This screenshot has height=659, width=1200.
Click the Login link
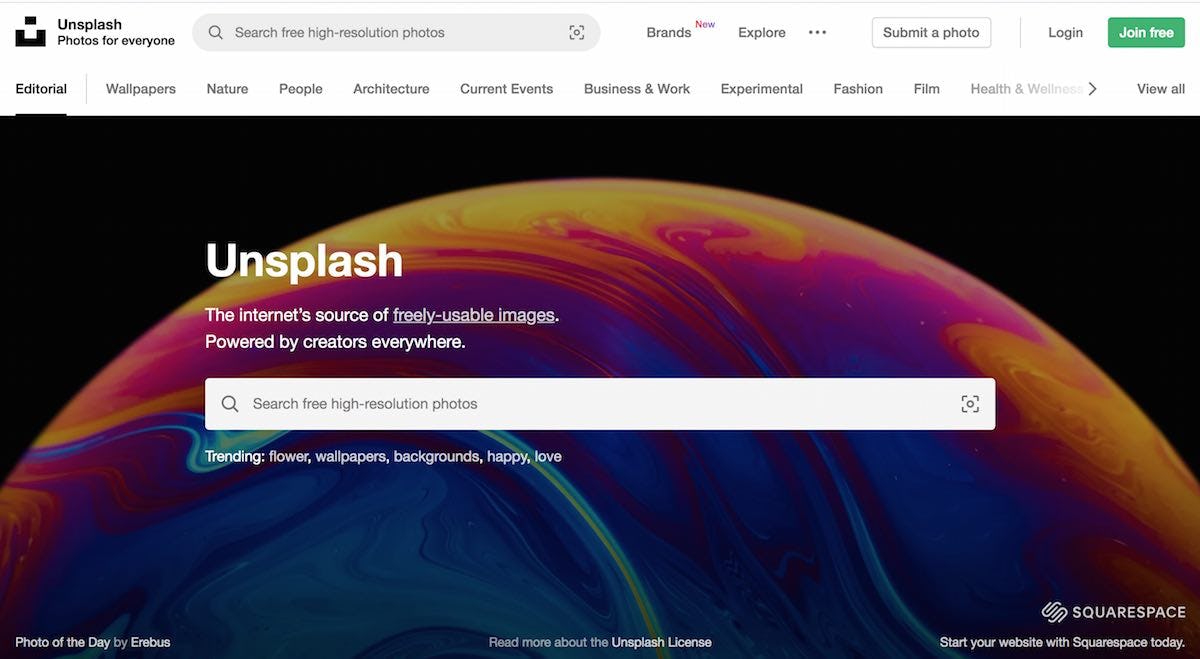[x=1065, y=32]
